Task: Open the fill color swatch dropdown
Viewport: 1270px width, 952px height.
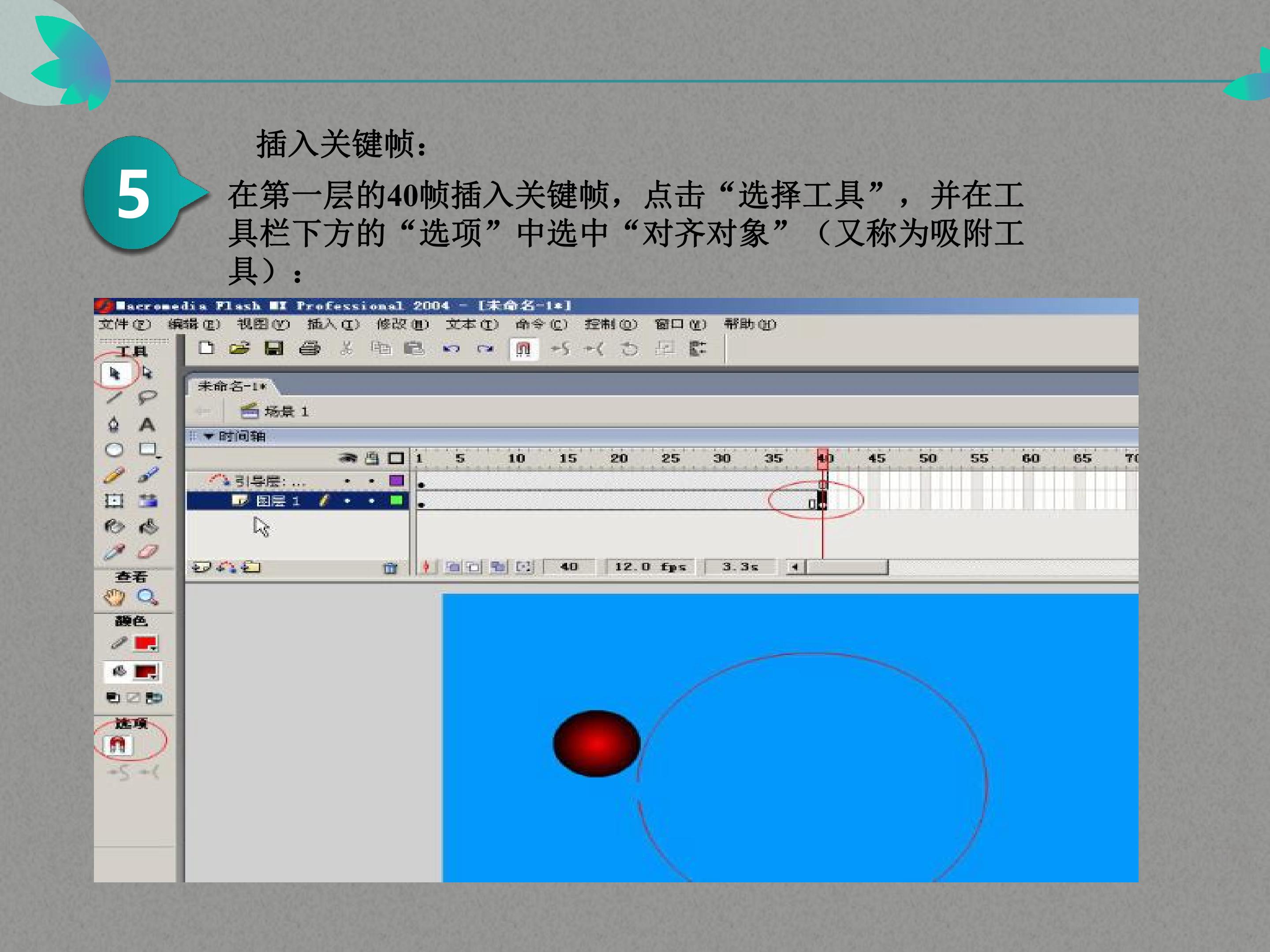Action: [146, 671]
